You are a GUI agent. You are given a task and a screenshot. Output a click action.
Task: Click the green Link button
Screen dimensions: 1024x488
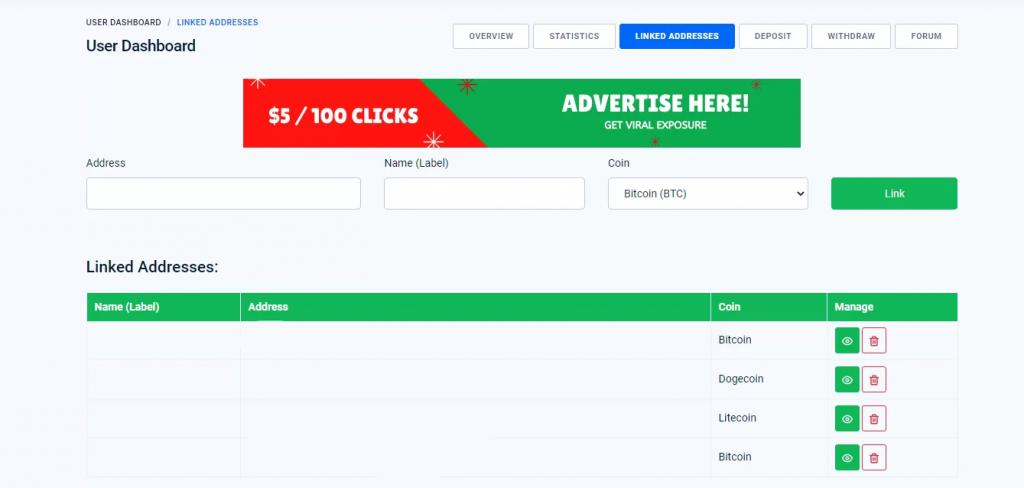coord(894,193)
